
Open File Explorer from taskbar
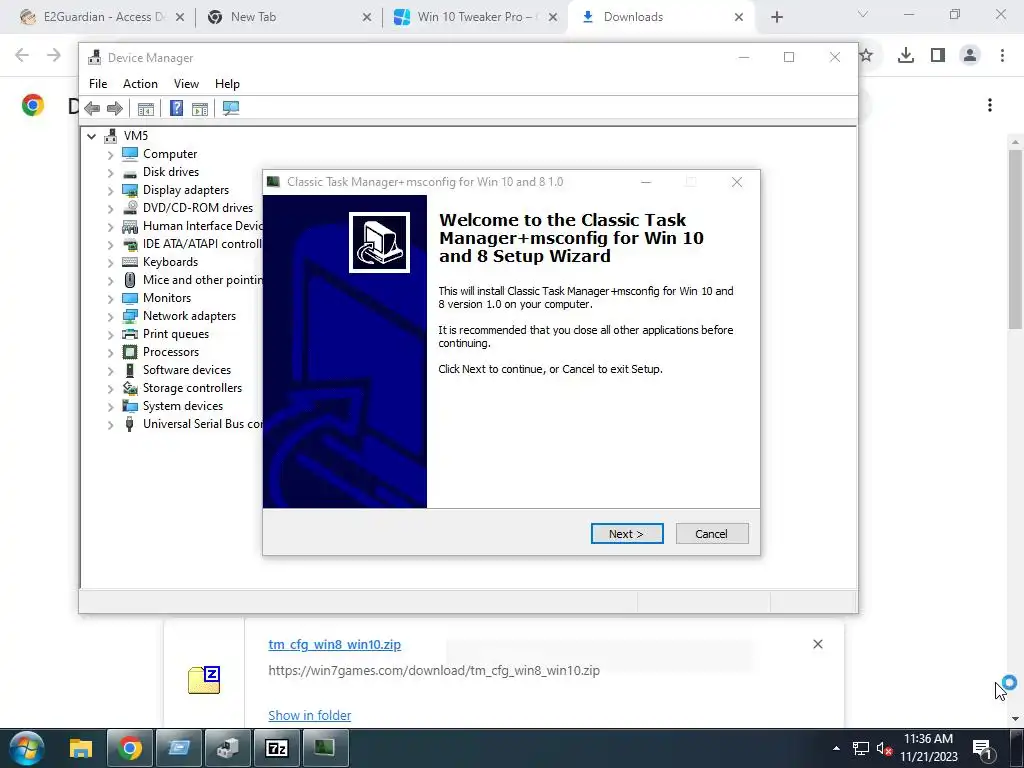pos(81,748)
